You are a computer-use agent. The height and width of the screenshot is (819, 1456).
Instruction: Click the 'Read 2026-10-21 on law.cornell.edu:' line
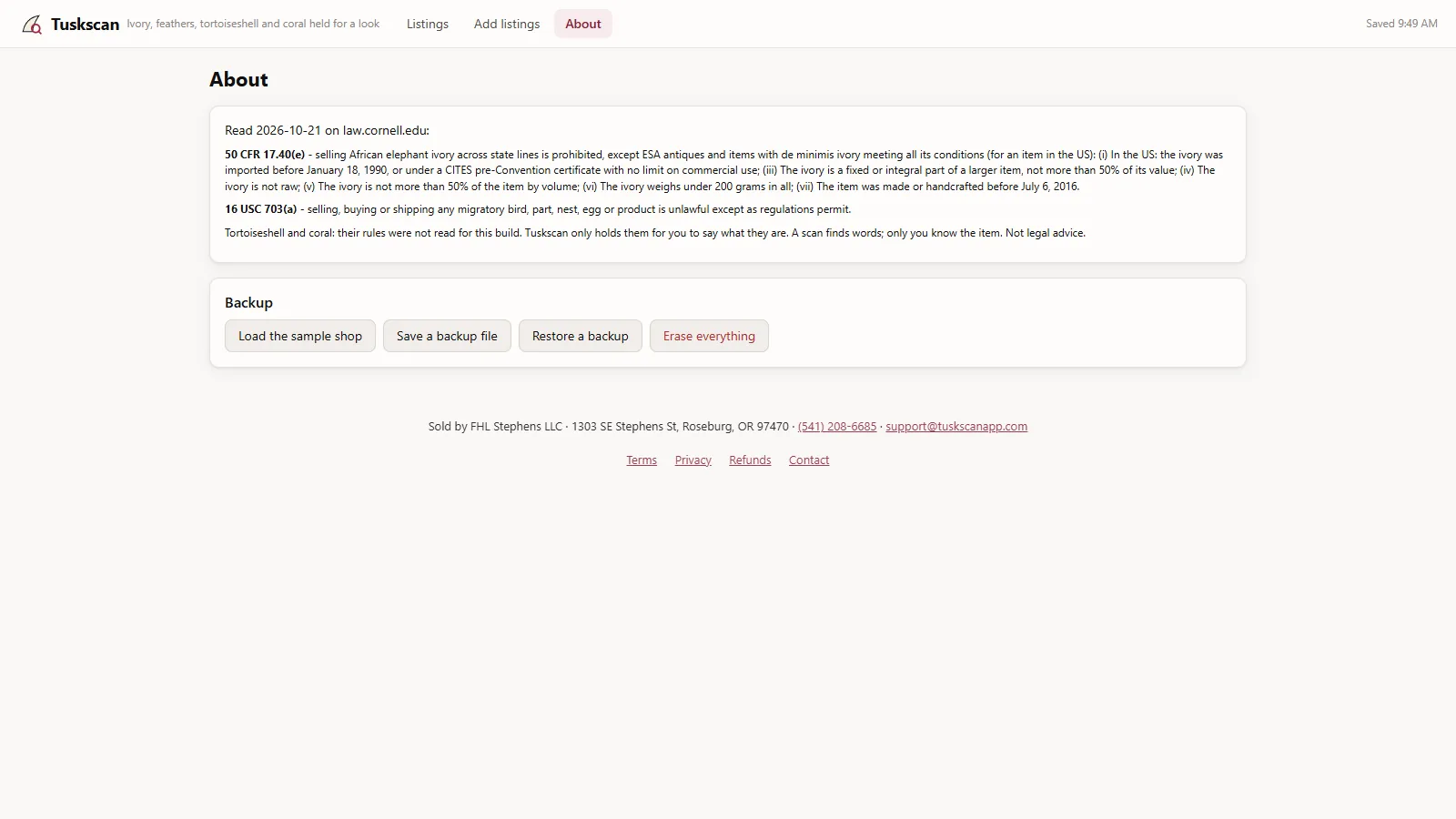(x=327, y=130)
